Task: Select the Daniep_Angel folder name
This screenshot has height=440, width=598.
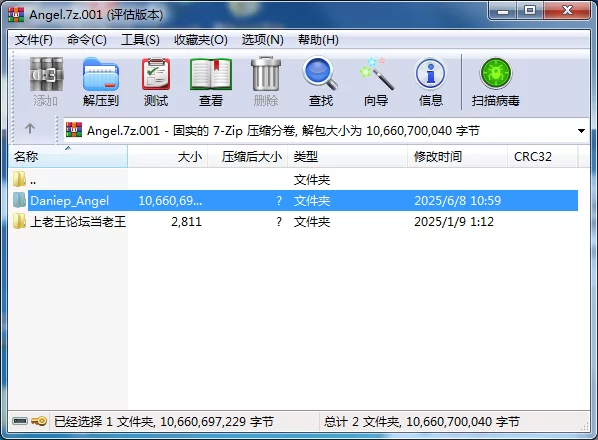Action: [69, 201]
